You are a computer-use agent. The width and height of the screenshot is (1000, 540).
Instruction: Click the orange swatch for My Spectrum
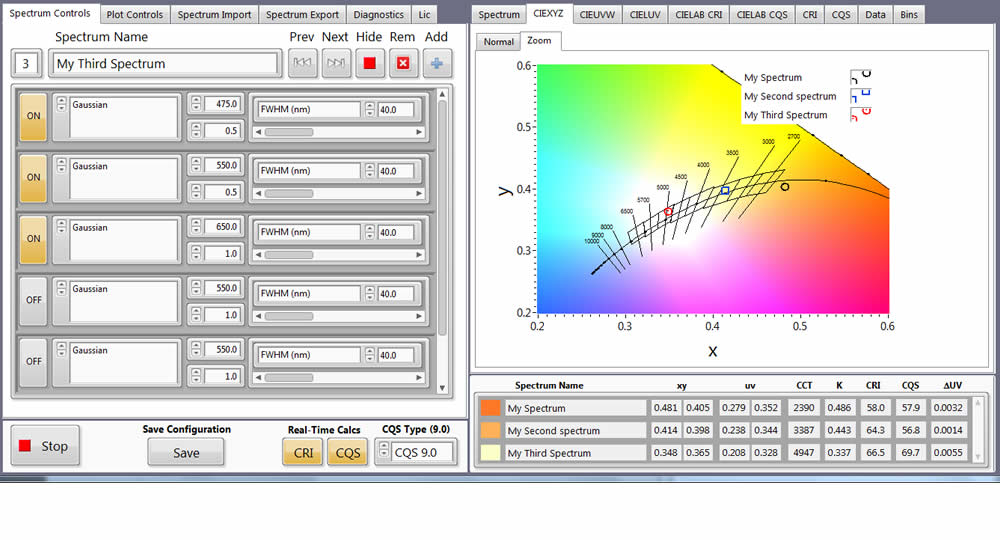point(490,408)
